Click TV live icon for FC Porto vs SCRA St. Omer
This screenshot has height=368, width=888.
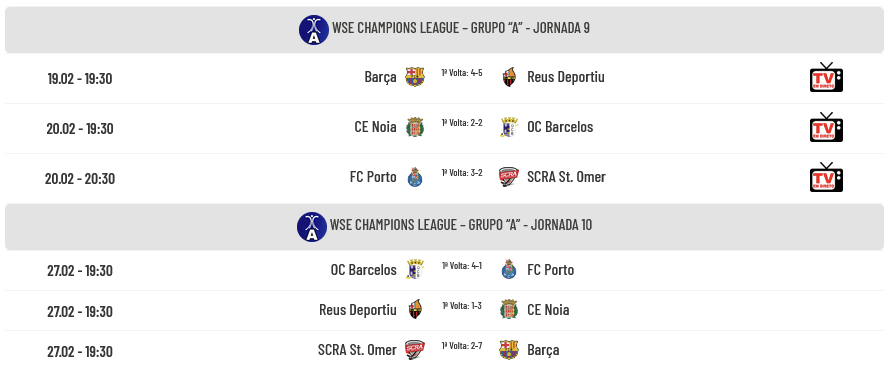[826, 177]
